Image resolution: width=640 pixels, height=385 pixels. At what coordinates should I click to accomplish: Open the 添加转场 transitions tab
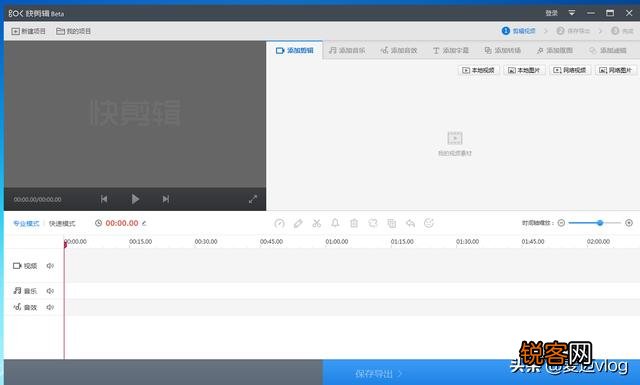click(x=502, y=51)
